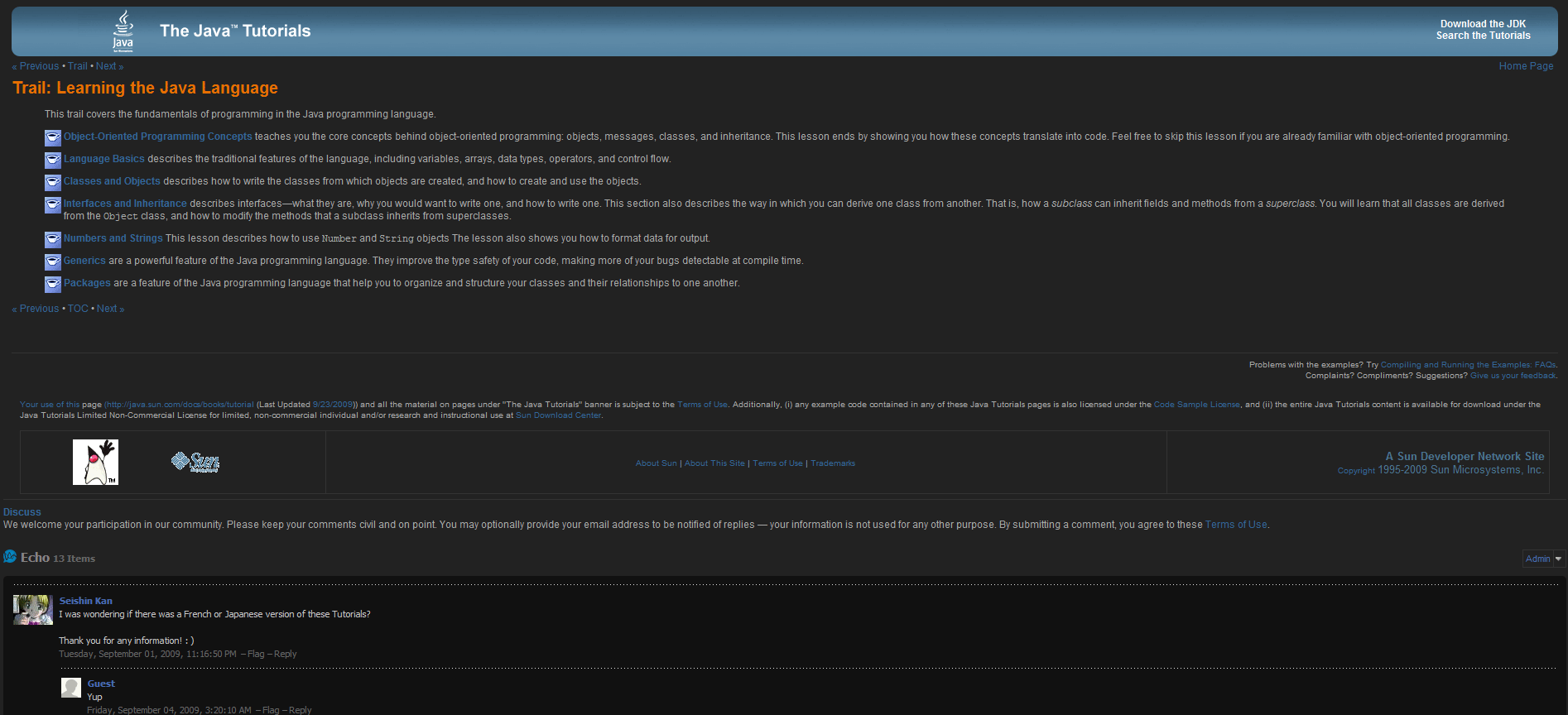
Task: Click the Discuss heading link
Action: click(x=22, y=512)
